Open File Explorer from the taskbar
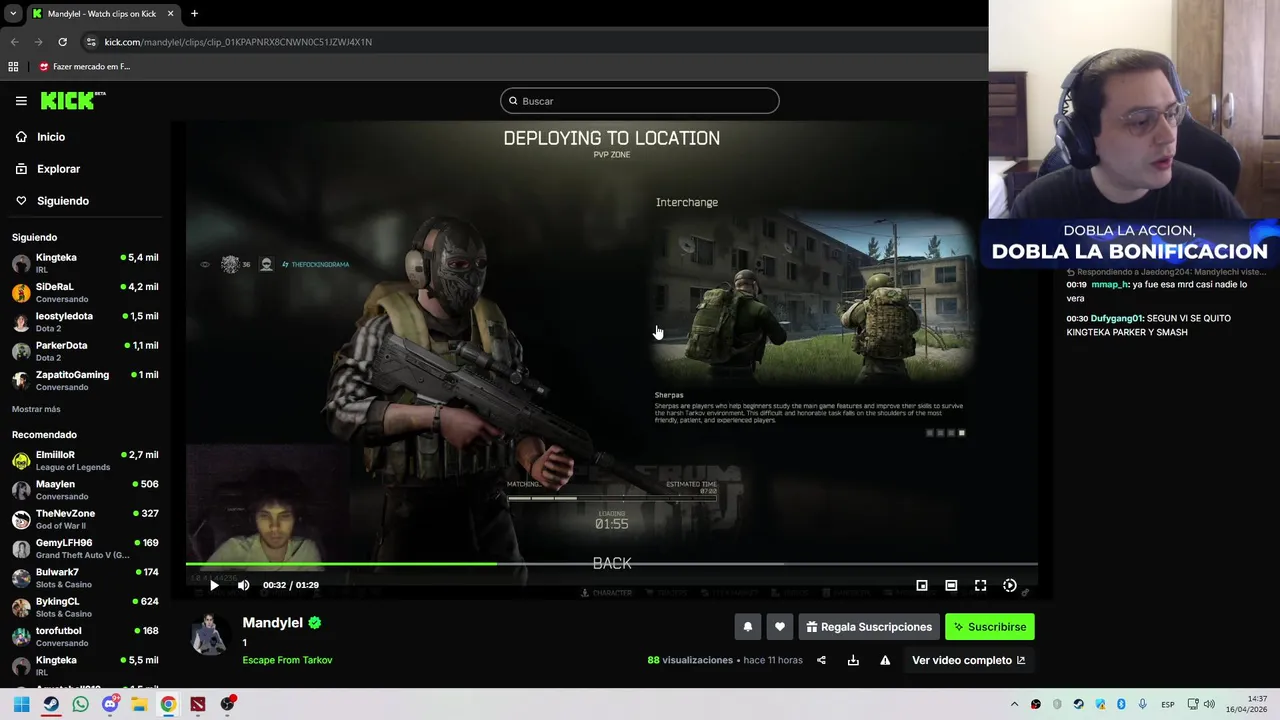The height and width of the screenshot is (720, 1280). click(x=139, y=704)
